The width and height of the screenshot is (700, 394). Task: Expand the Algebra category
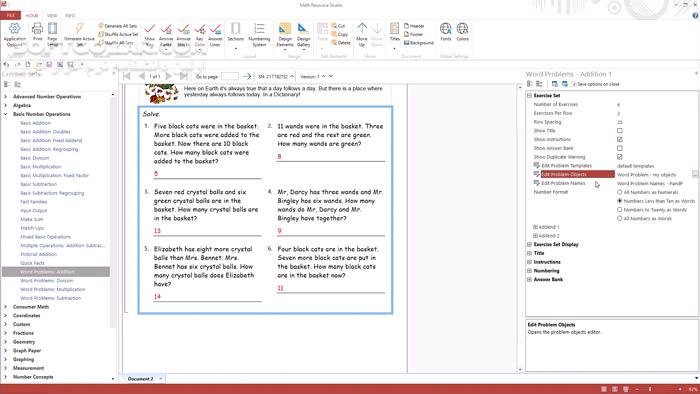(x=5, y=105)
